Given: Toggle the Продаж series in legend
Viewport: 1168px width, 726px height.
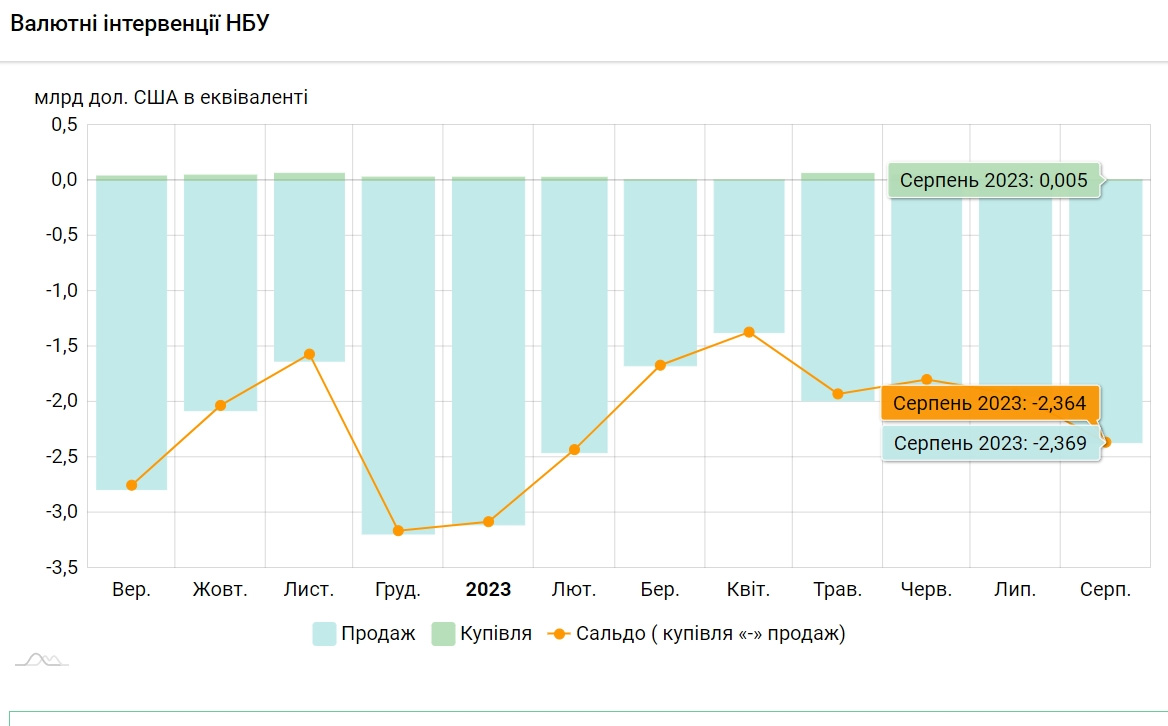Looking at the screenshot, I should pyautogui.click(x=377, y=633).
